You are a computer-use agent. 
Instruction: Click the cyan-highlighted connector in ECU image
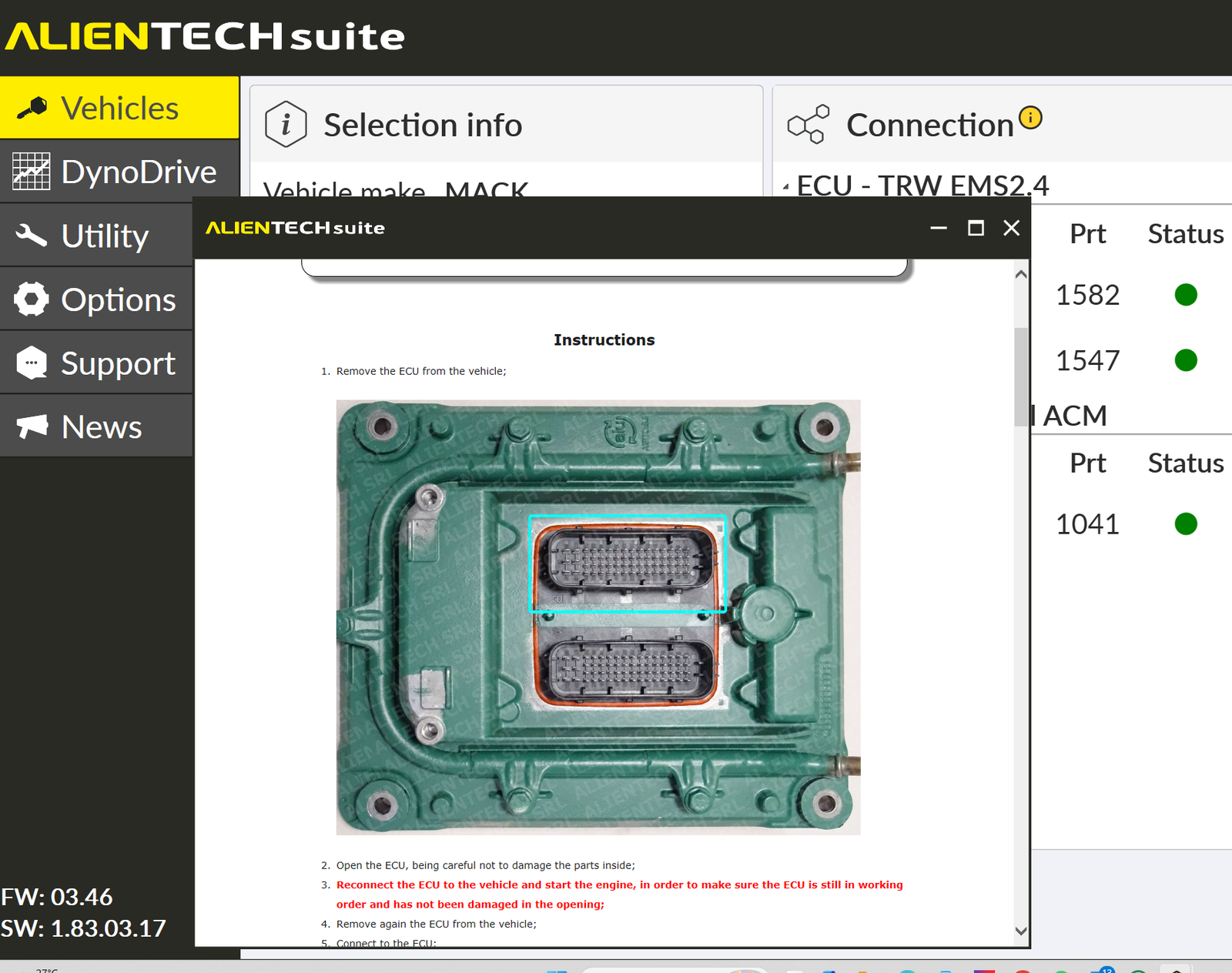pyautogui.click(x=627, y=563)
